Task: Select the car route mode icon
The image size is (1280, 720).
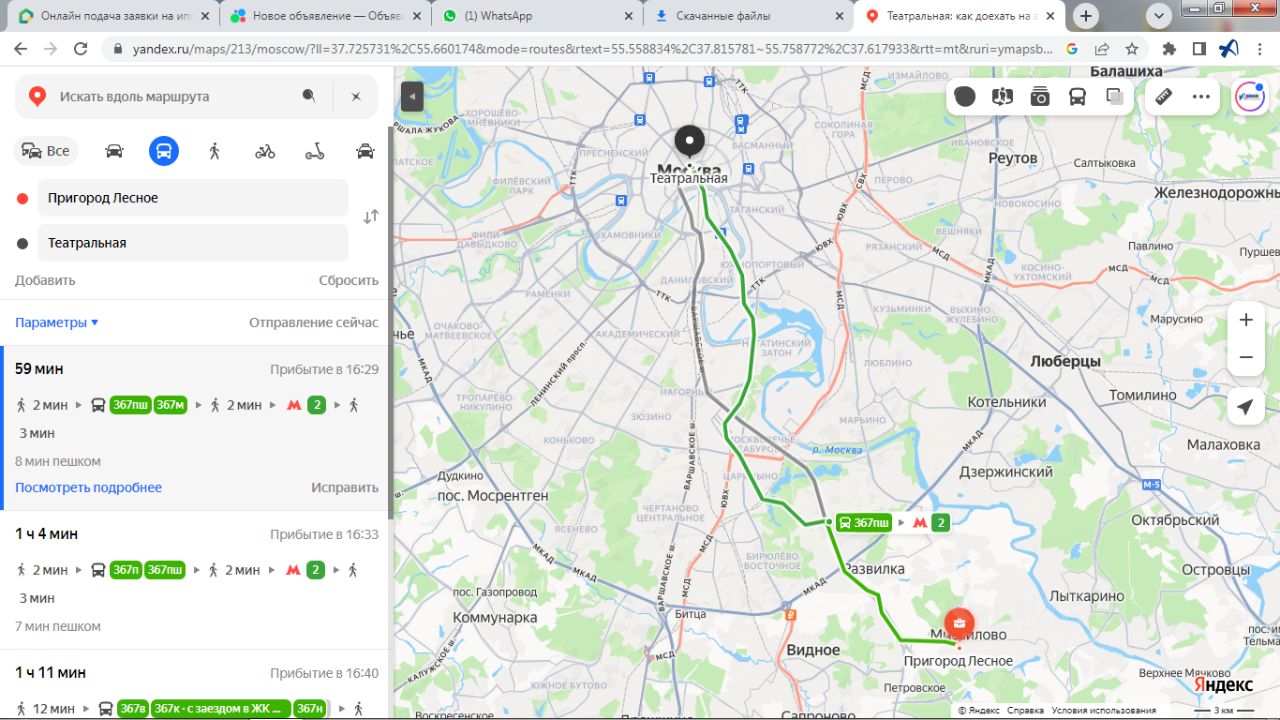Action: tap(114, 151)
